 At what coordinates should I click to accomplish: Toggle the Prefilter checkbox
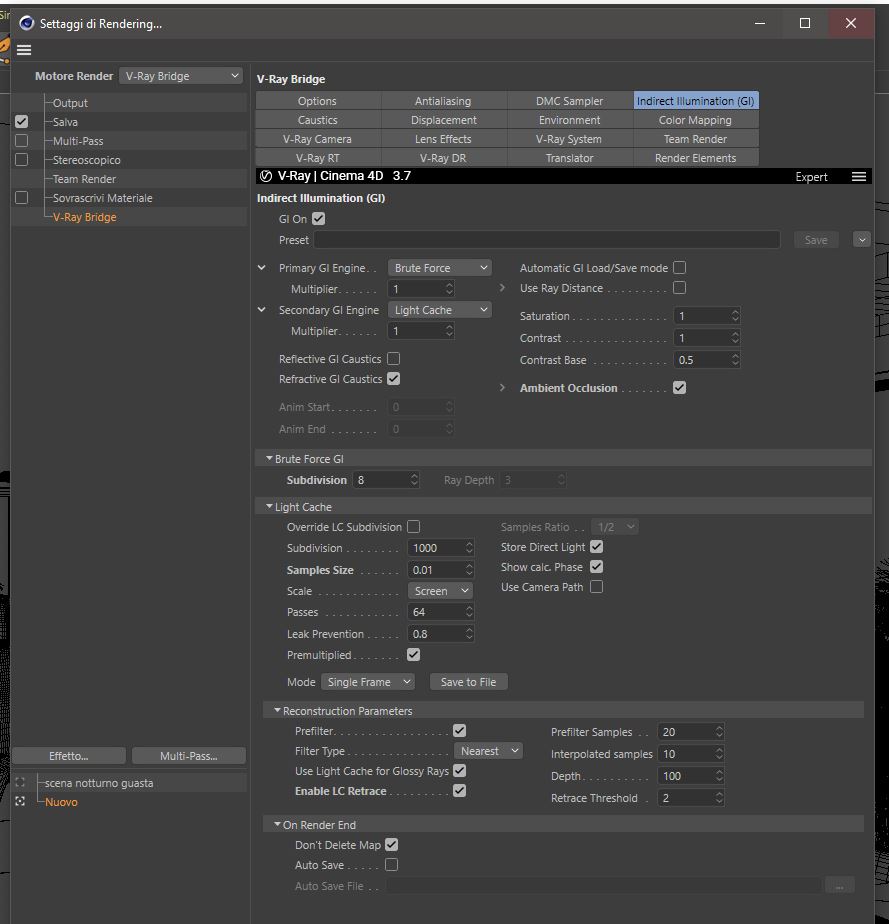click(x=460, y=731)
